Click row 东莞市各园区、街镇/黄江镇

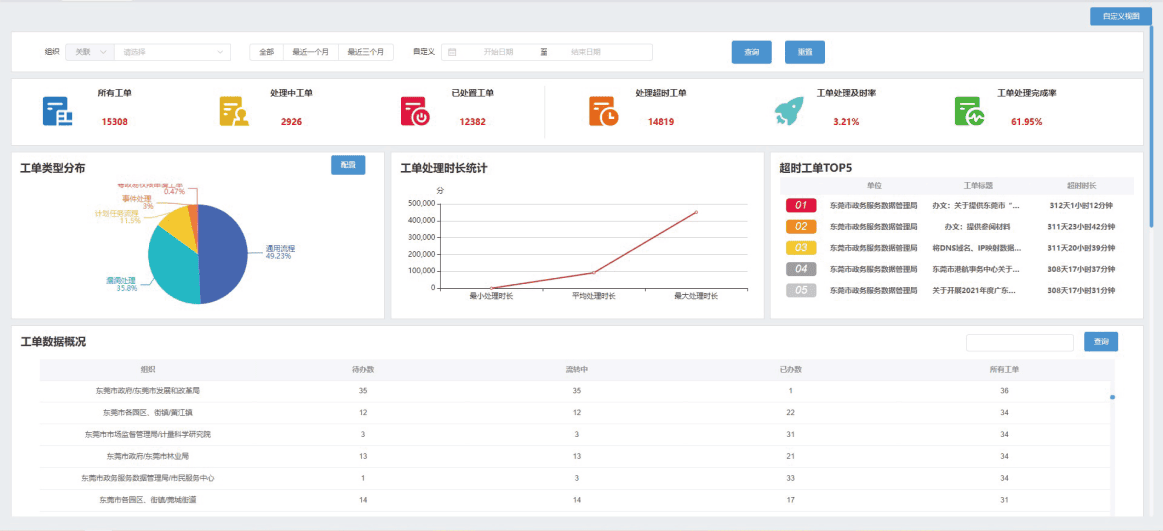[576, 412]
